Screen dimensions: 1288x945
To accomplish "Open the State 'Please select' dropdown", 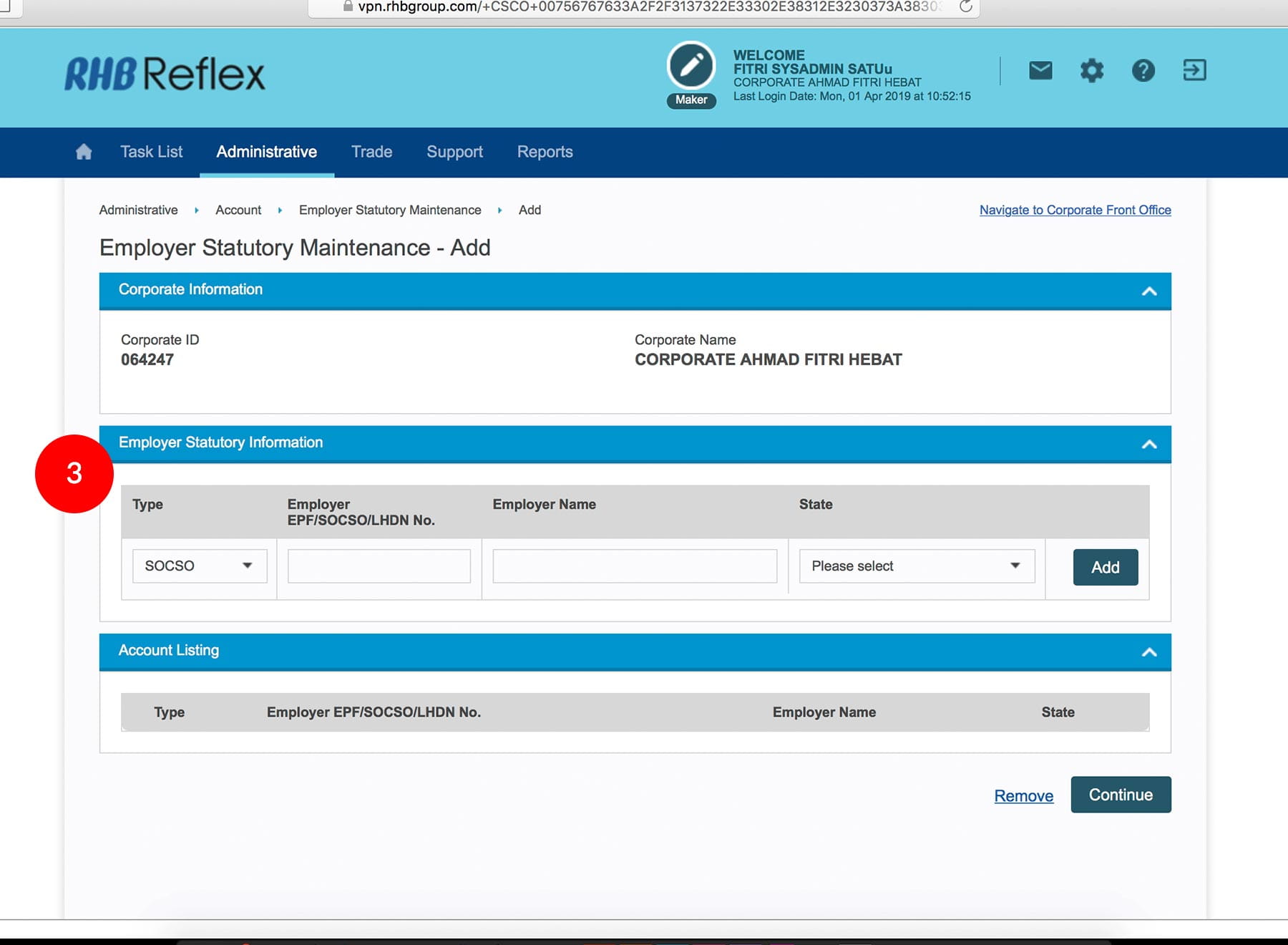I will (917, 566).
